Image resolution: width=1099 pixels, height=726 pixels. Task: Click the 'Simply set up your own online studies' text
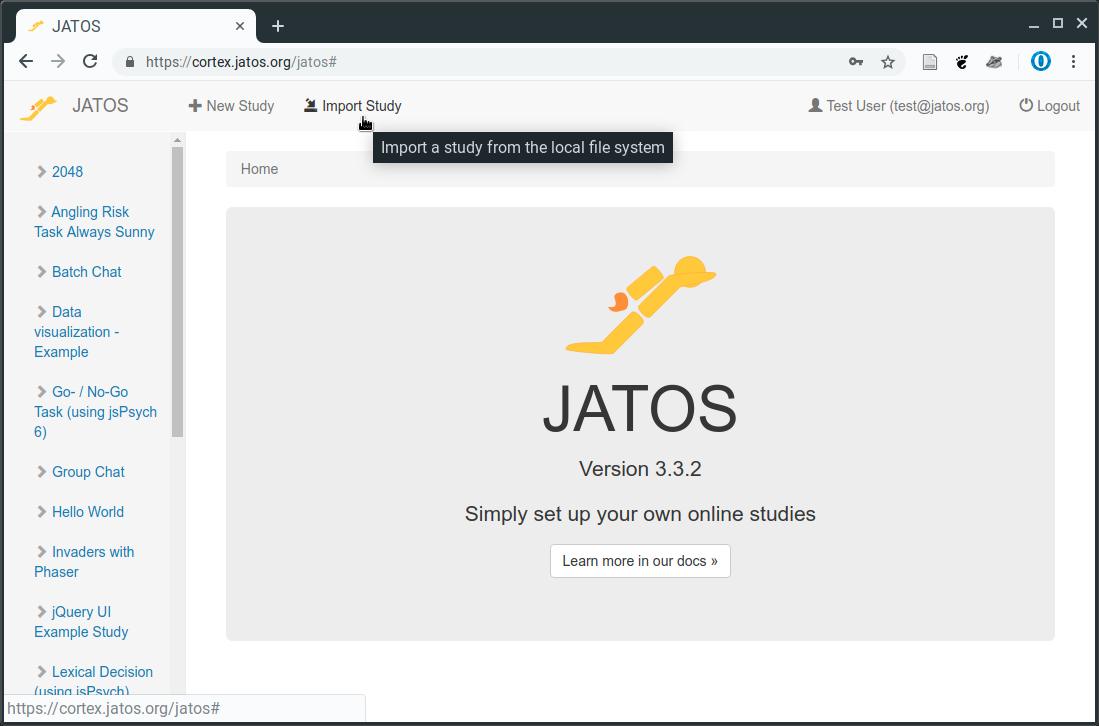click(x=641, y=514)
